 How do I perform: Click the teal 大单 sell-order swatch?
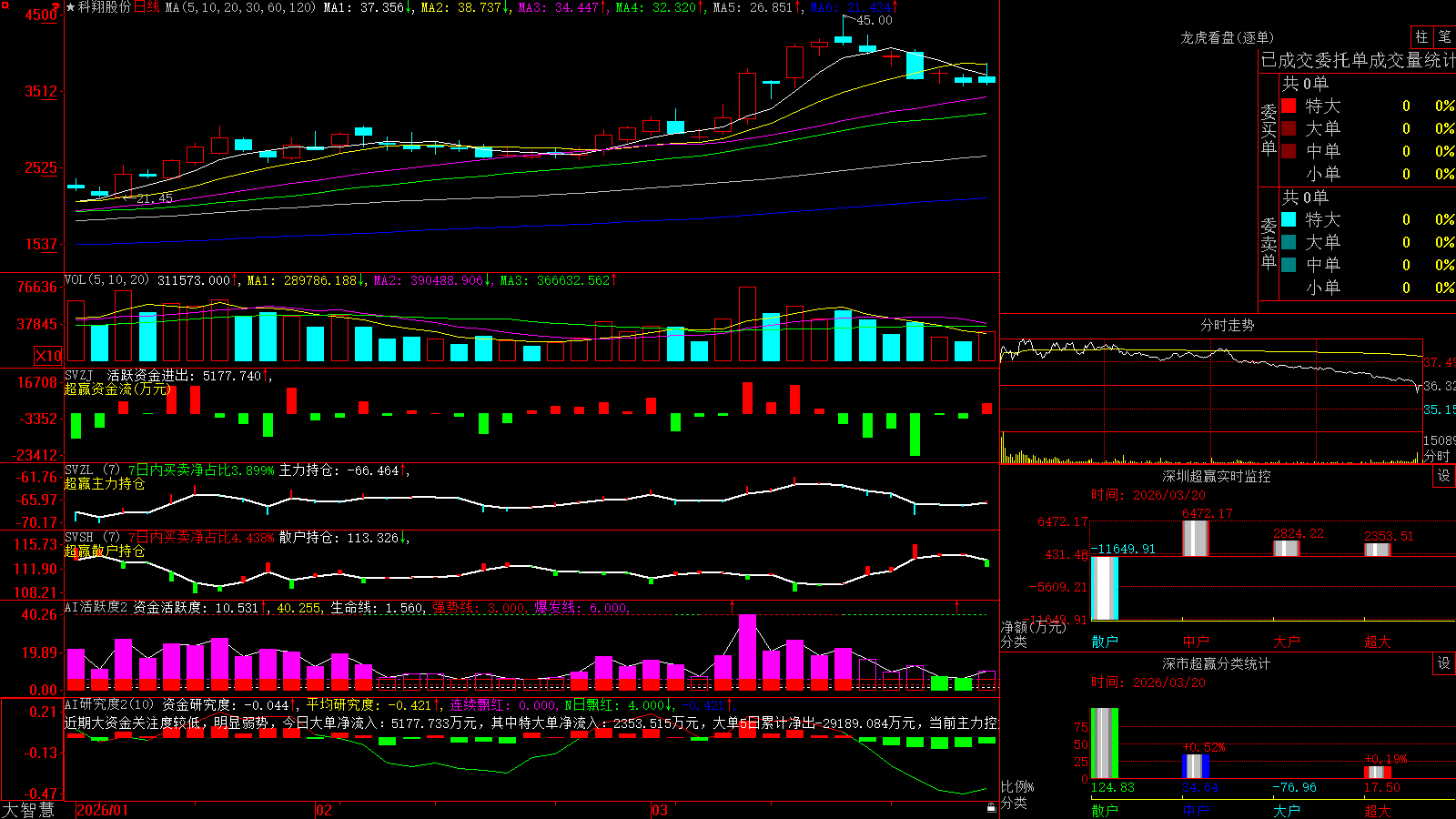tap(1289, 242)
